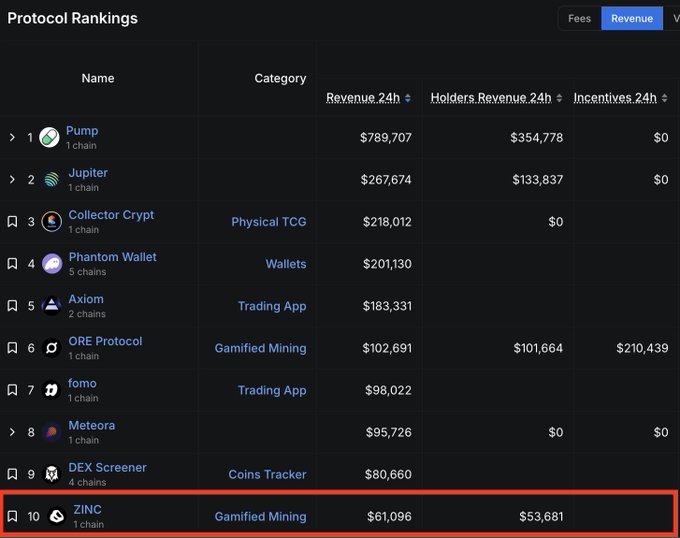The image size is (680, 538).
Task: Click the $133,837 holders revenue cell
Action: pos(538,179)
